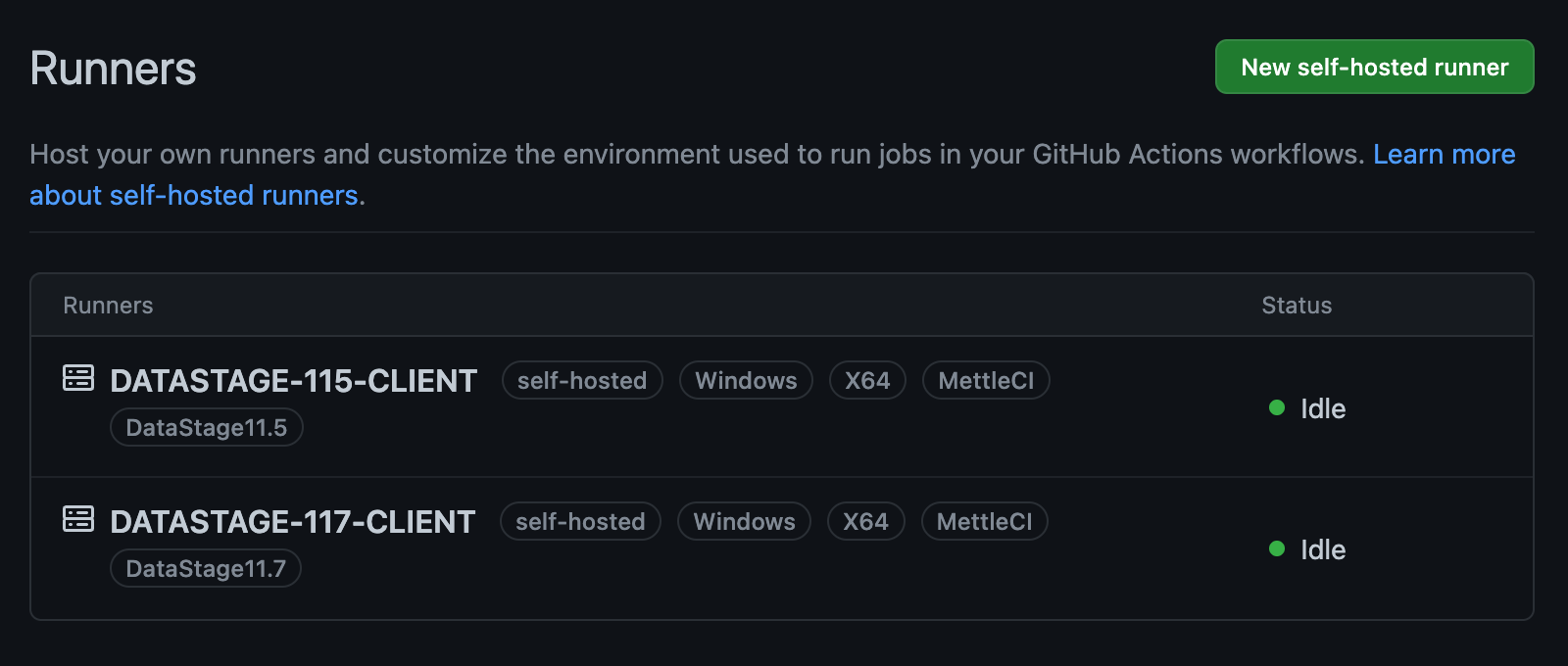Open the Learn more about self-hosted runners link

(1443, 155)
